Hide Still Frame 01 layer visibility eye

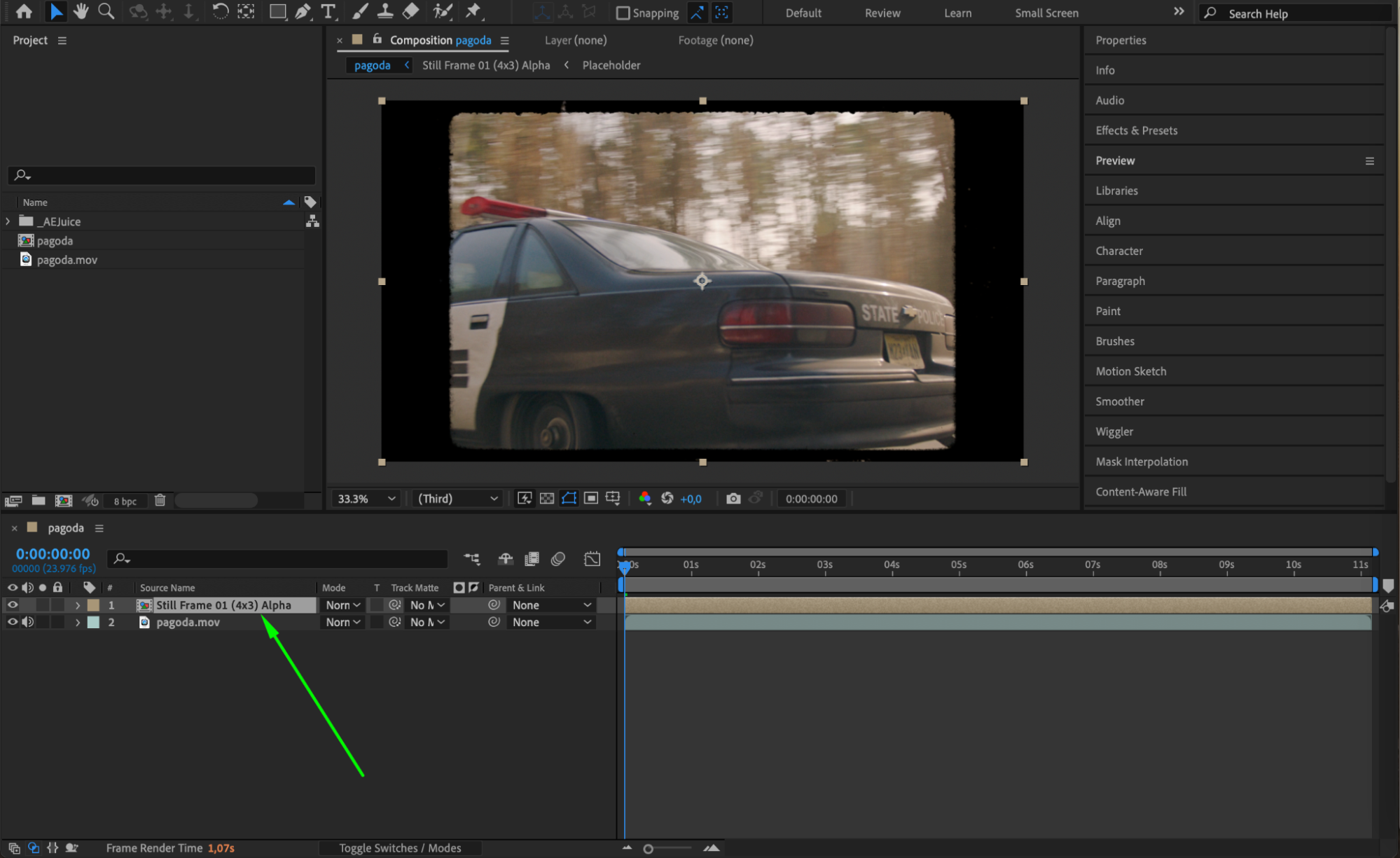point(13,605)
